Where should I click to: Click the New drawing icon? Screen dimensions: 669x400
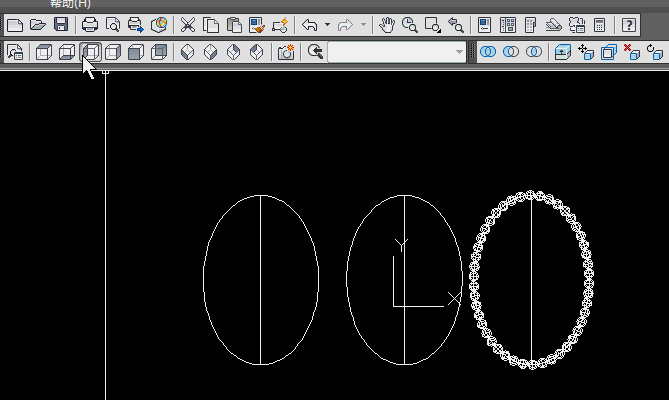point(15,24)
